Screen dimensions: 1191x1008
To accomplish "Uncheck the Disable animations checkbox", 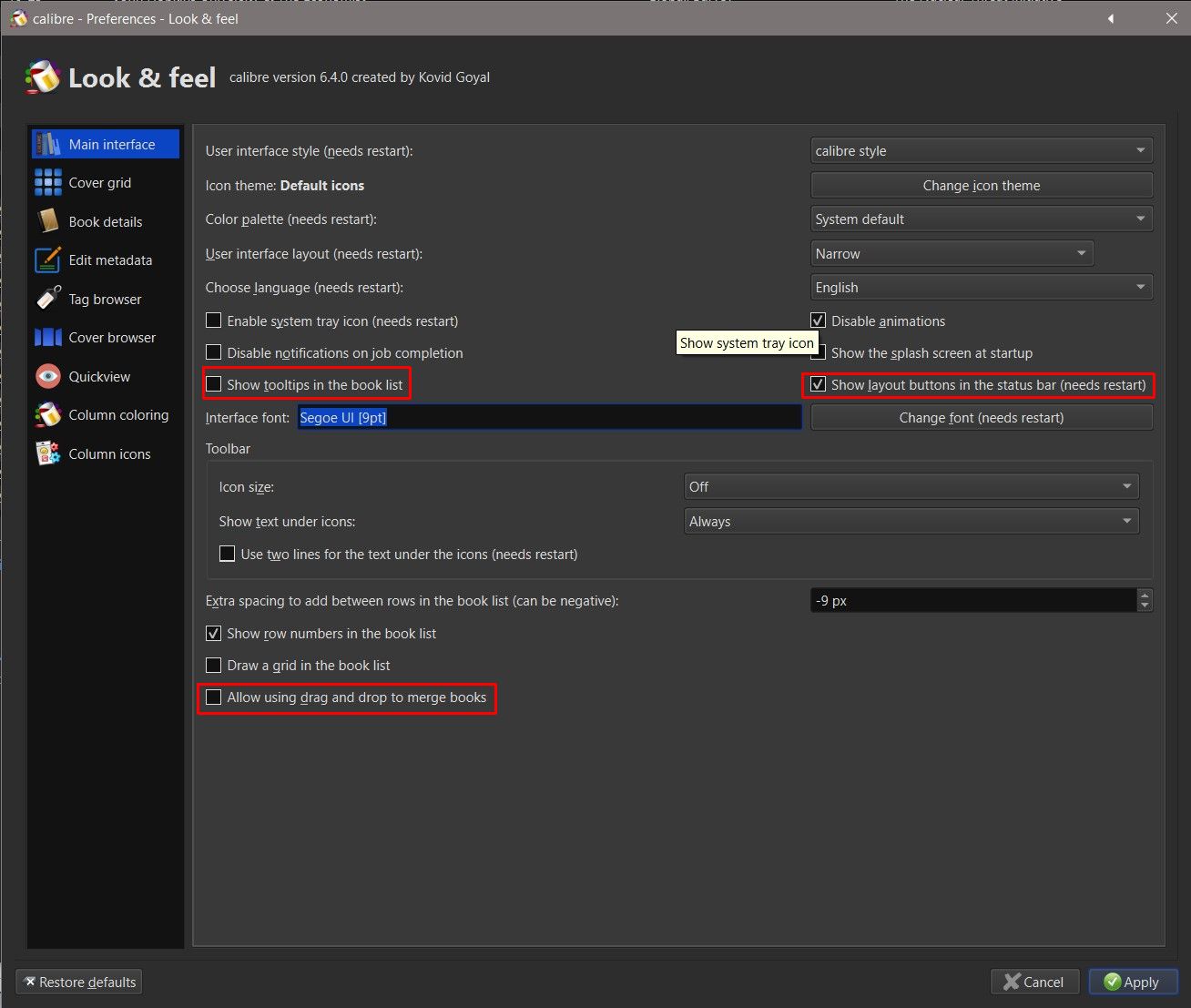I will pos(819,321).
